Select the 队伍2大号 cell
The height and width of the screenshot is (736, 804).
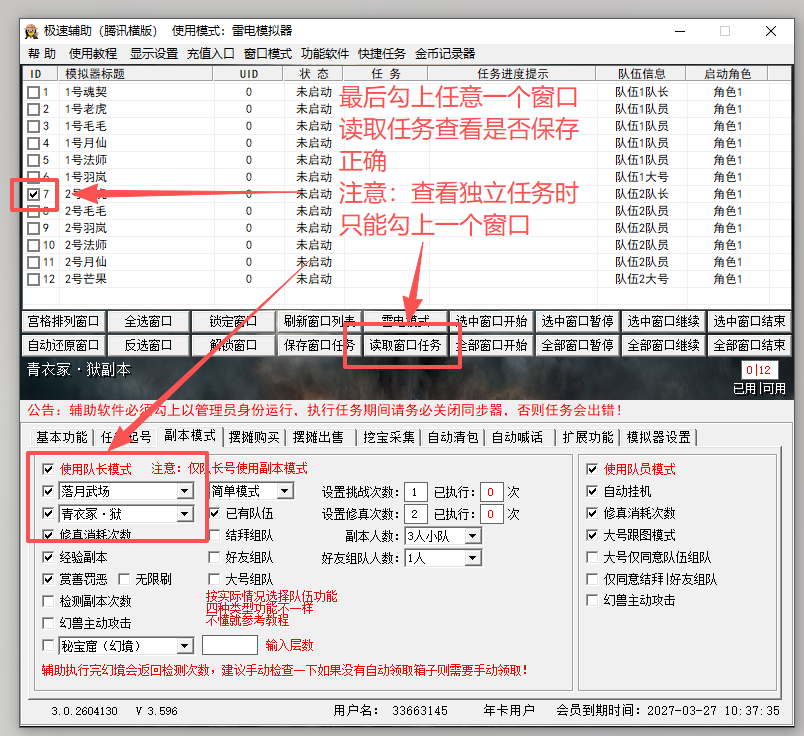pyautogui.click(x=641, y=280)
